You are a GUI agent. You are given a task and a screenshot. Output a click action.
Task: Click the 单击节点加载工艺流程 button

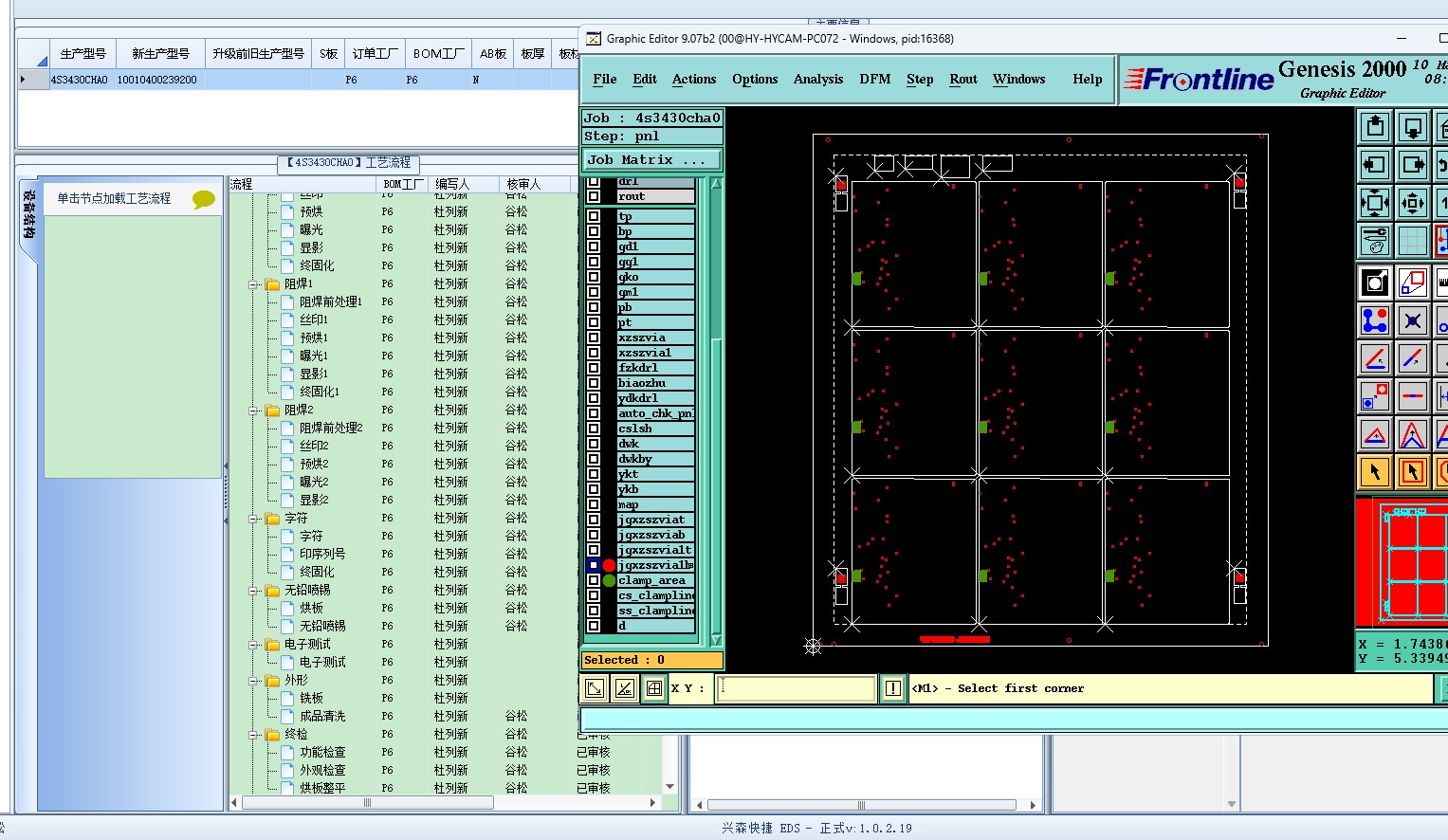(x=115, y=199)
